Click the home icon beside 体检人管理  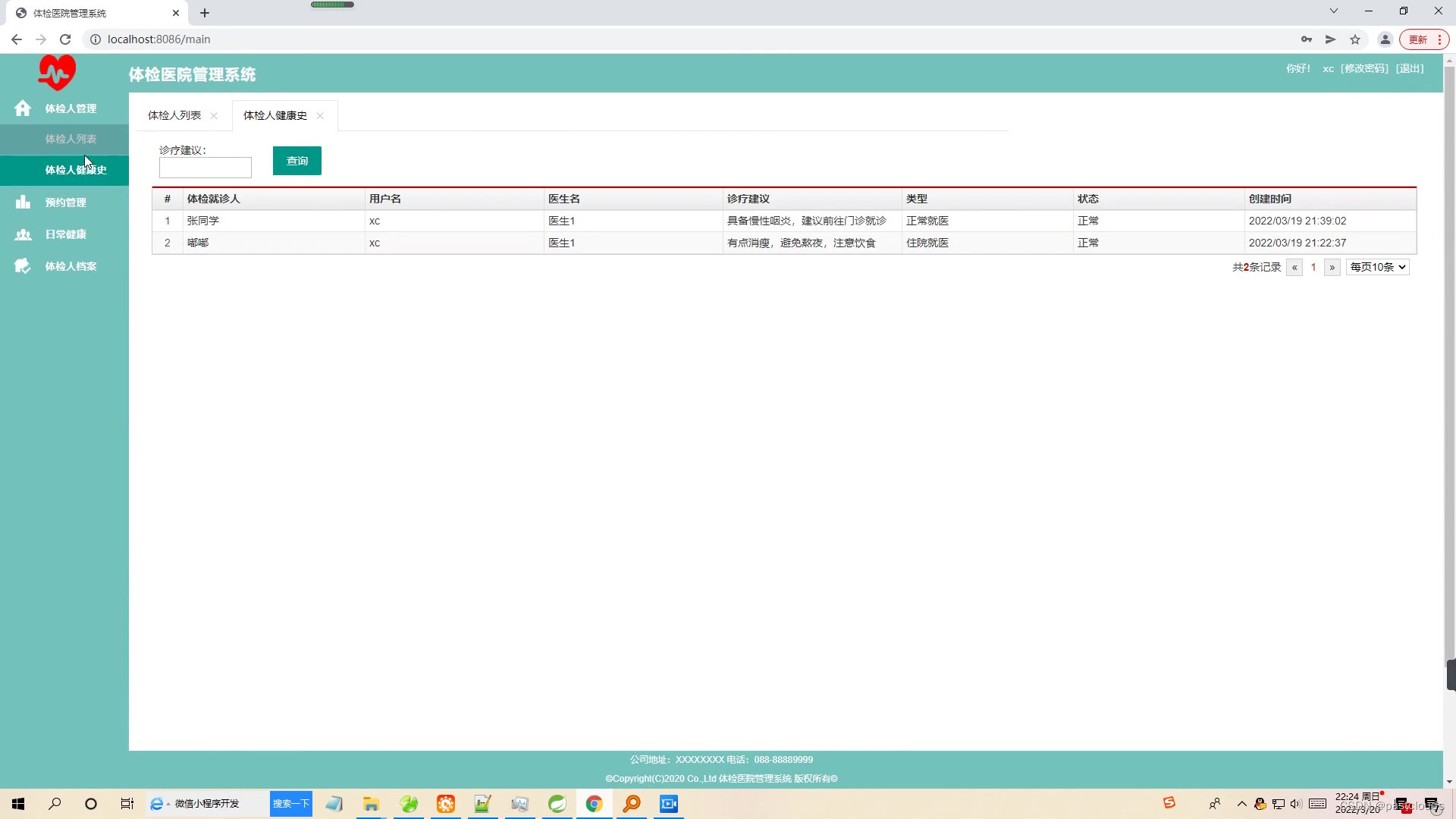[x=23, y=108]
